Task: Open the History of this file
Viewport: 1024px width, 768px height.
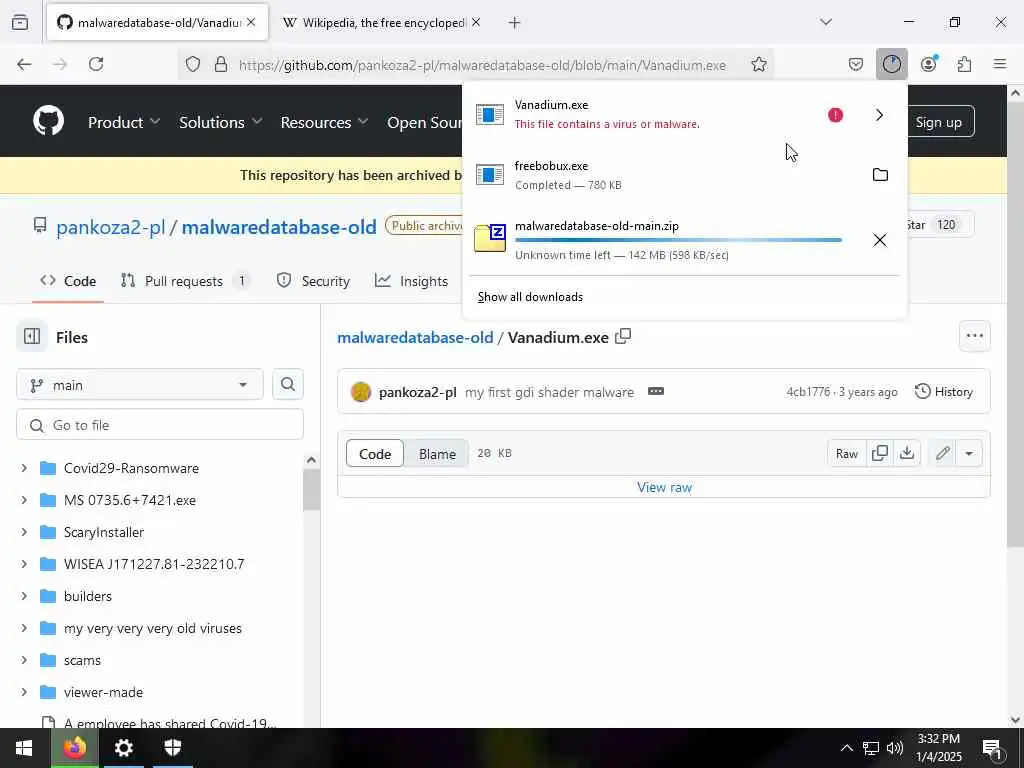Action: [x=944, y=391]
